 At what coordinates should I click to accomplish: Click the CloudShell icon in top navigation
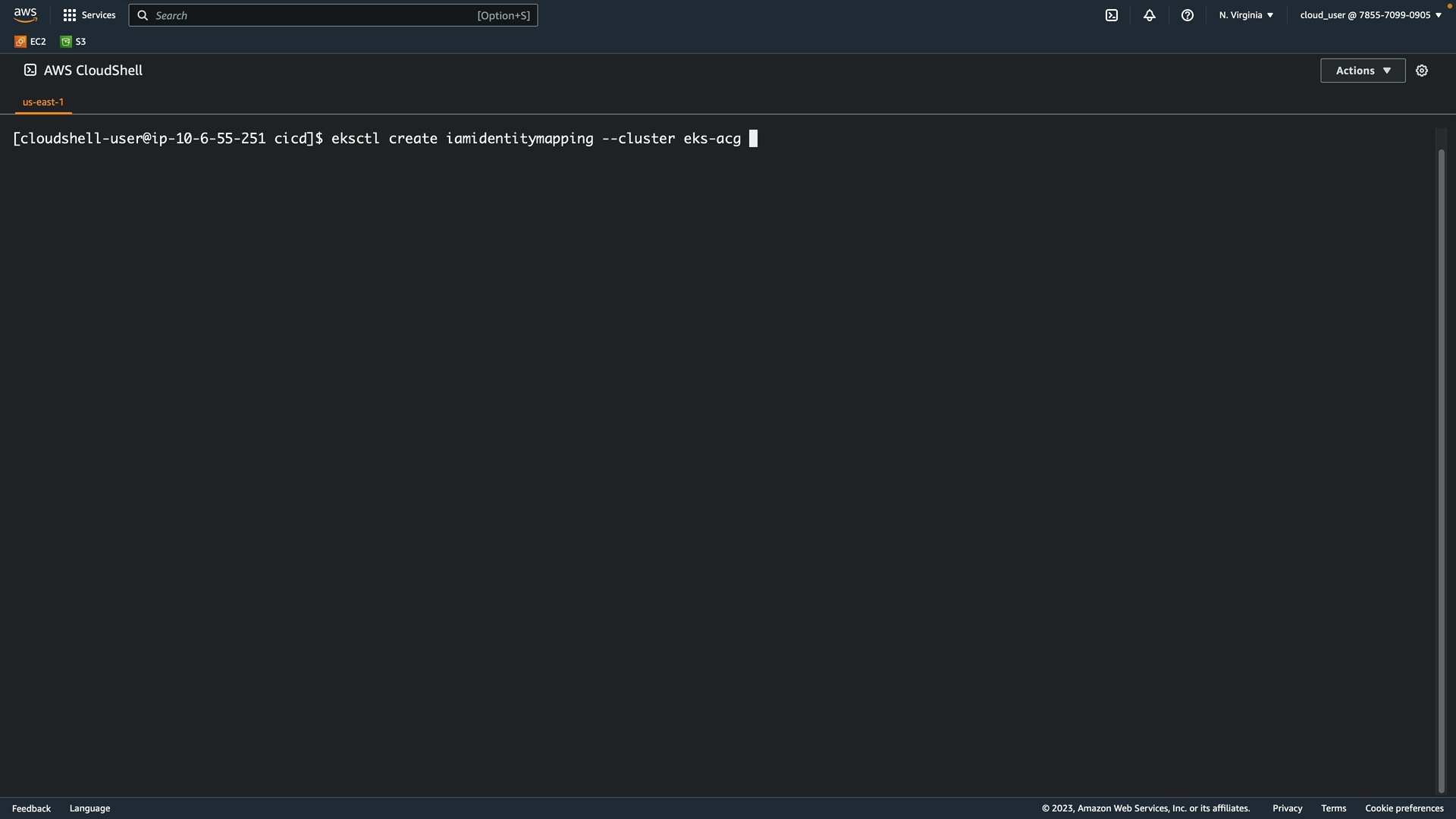point(1112,15)
